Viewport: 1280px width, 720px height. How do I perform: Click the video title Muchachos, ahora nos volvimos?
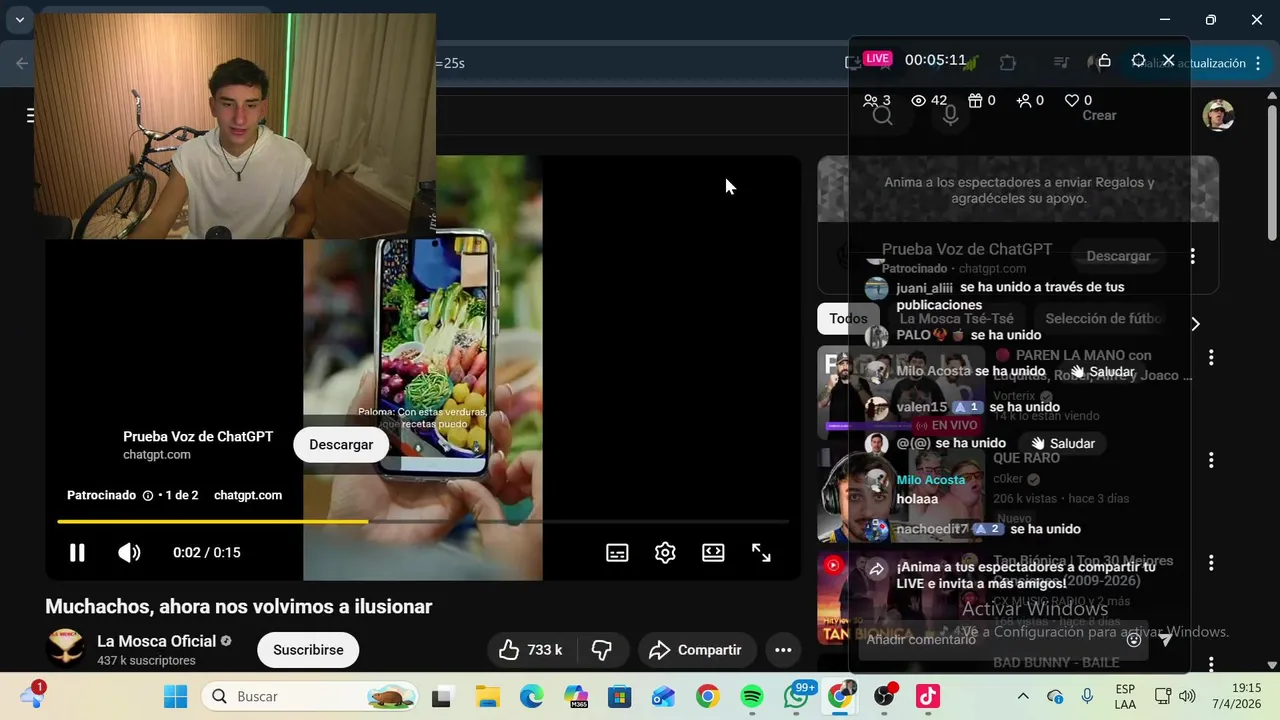point(238,606)
